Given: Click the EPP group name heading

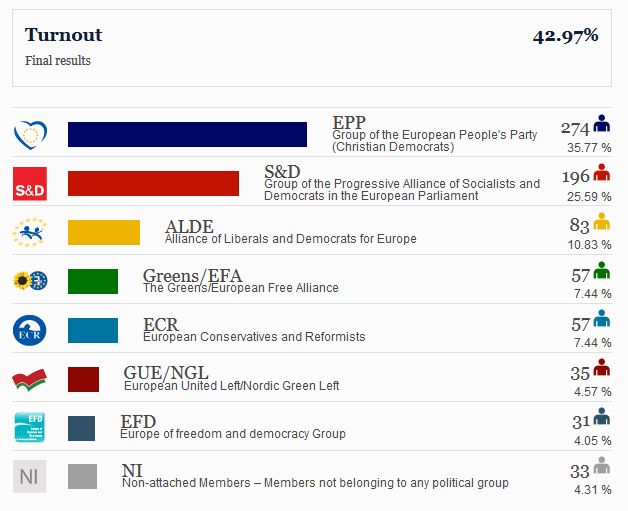Looking at the screenshot, I should pyautogui.click(x=349, y=122).
